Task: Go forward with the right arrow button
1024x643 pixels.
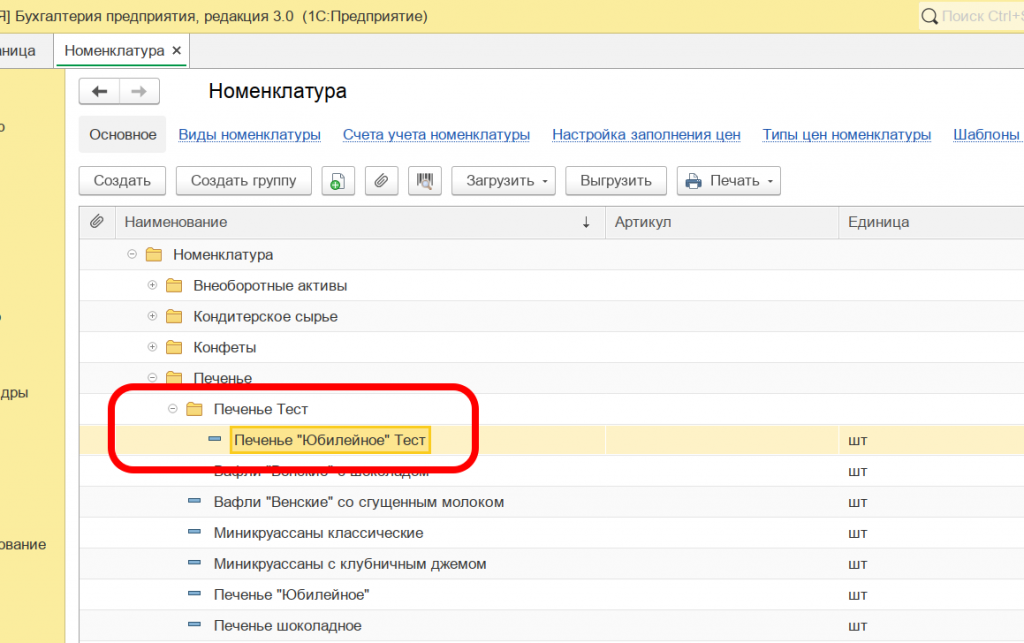Action: (x=139, y=91)
